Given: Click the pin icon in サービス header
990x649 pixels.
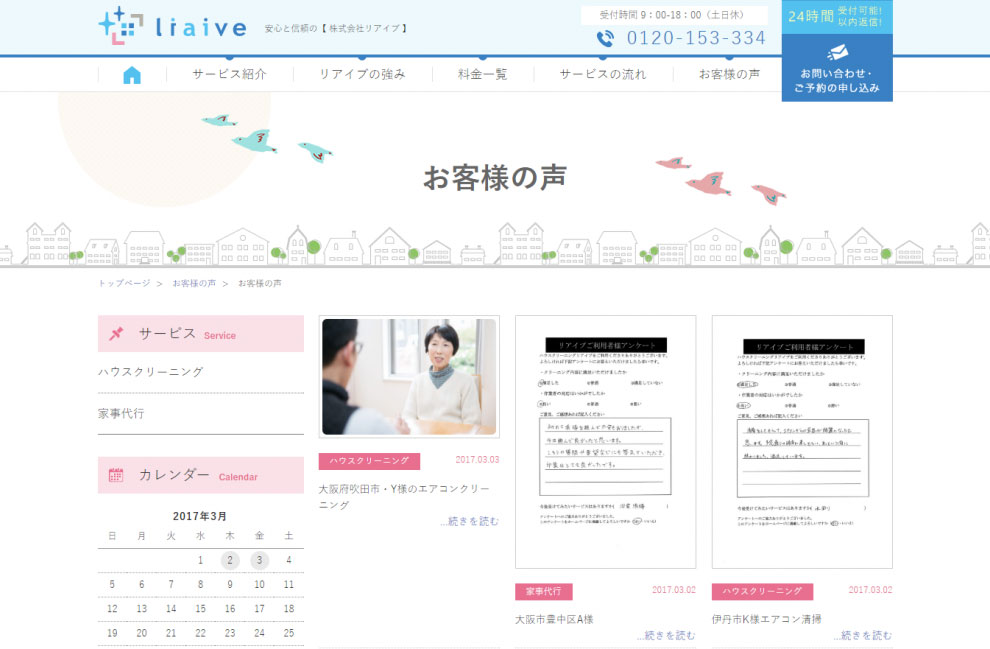Looking at the screenshot, I should pos(116,333).
